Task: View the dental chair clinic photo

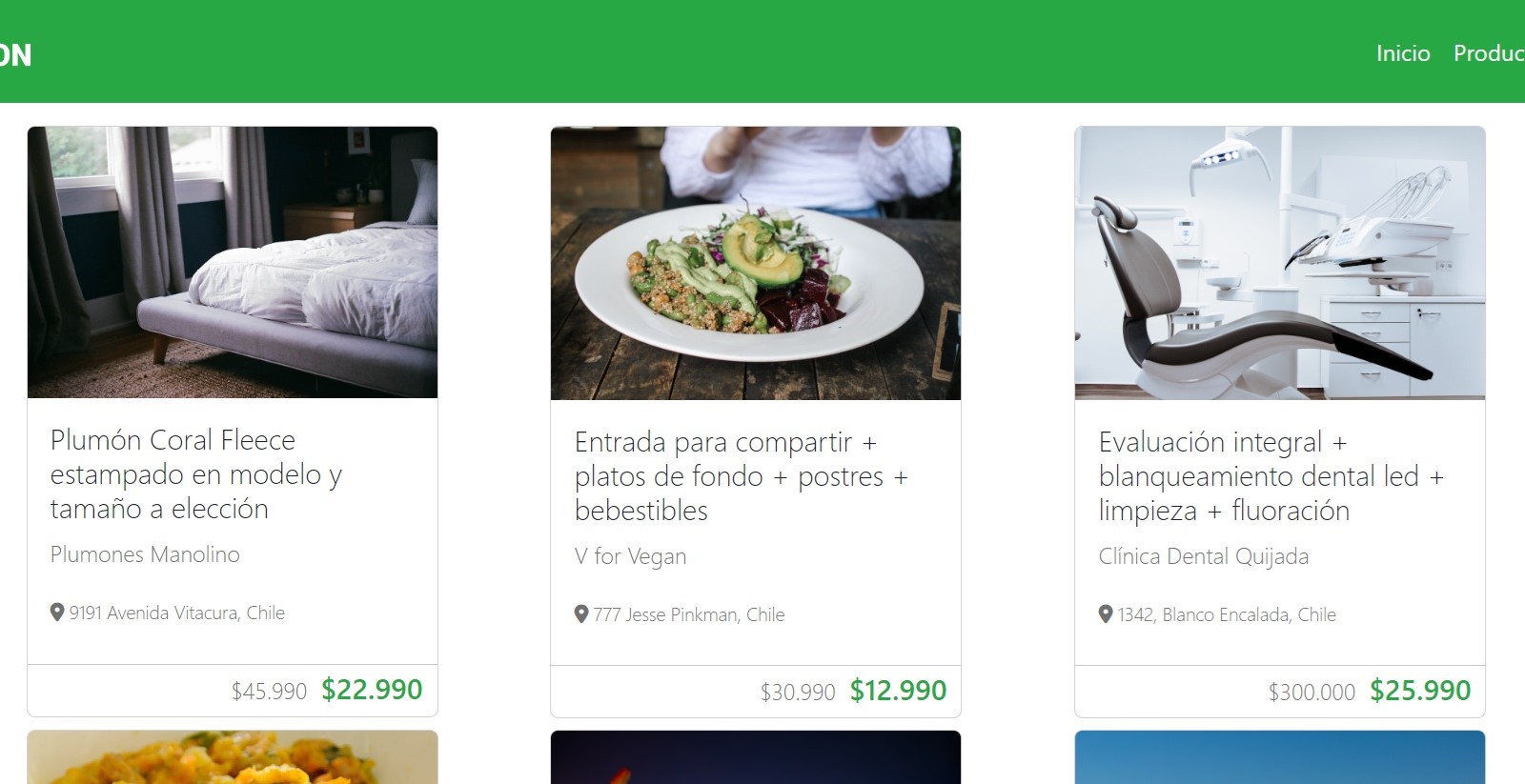Action: 1279,263
